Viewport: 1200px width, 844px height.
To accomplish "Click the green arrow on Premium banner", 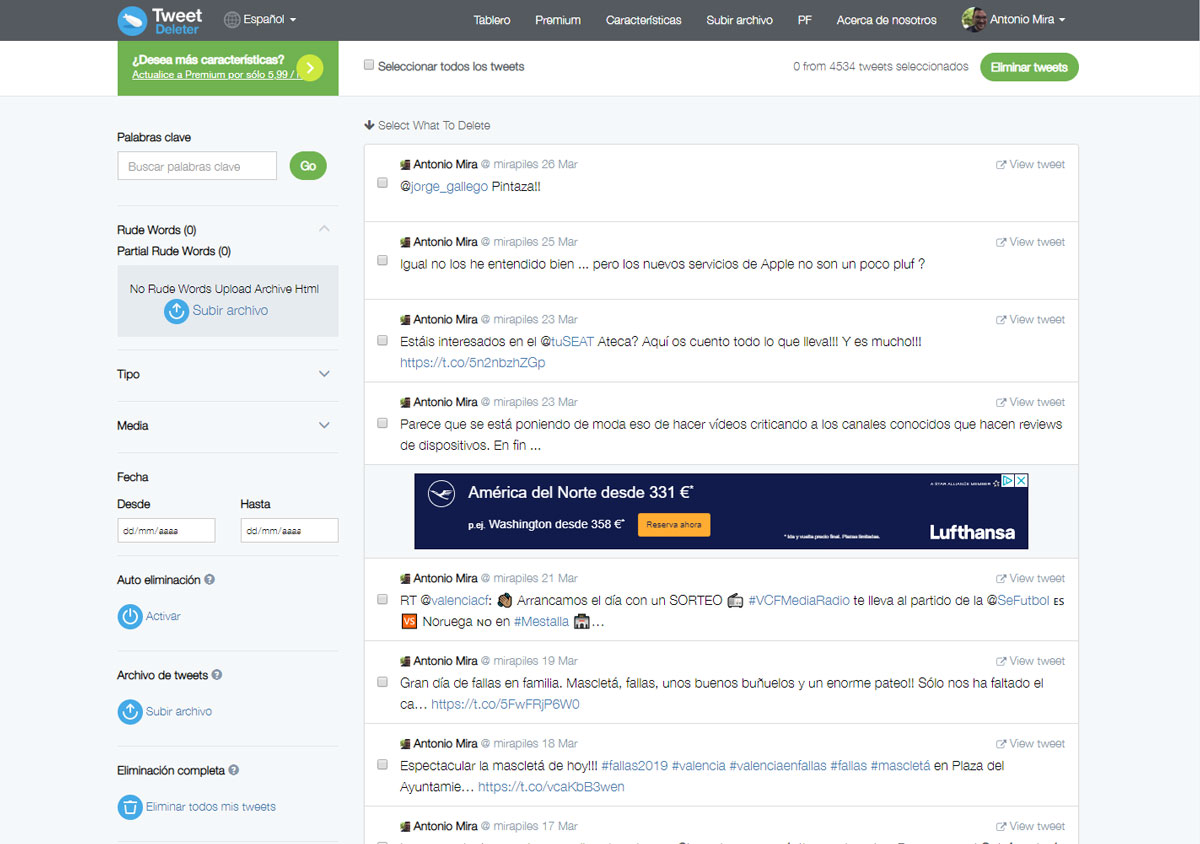I will point(310,67).
